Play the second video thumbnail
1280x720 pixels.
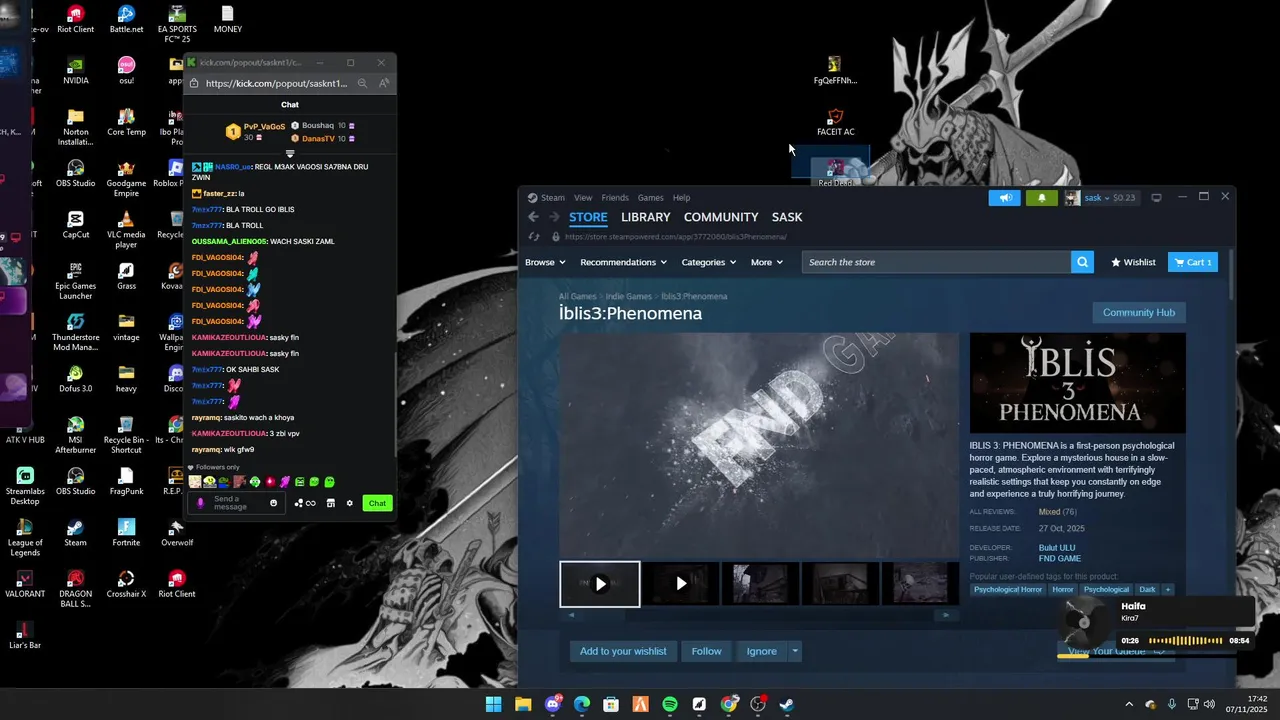681,584
